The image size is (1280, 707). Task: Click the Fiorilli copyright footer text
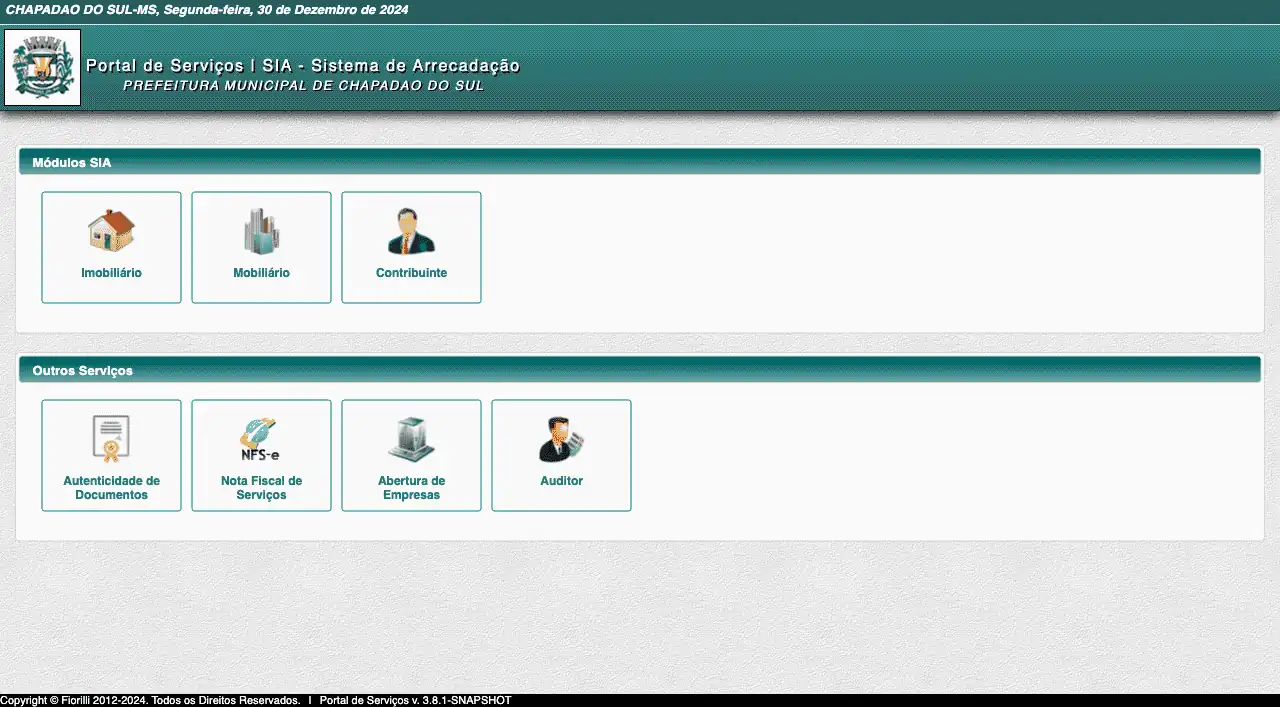[x=150, y=700]
